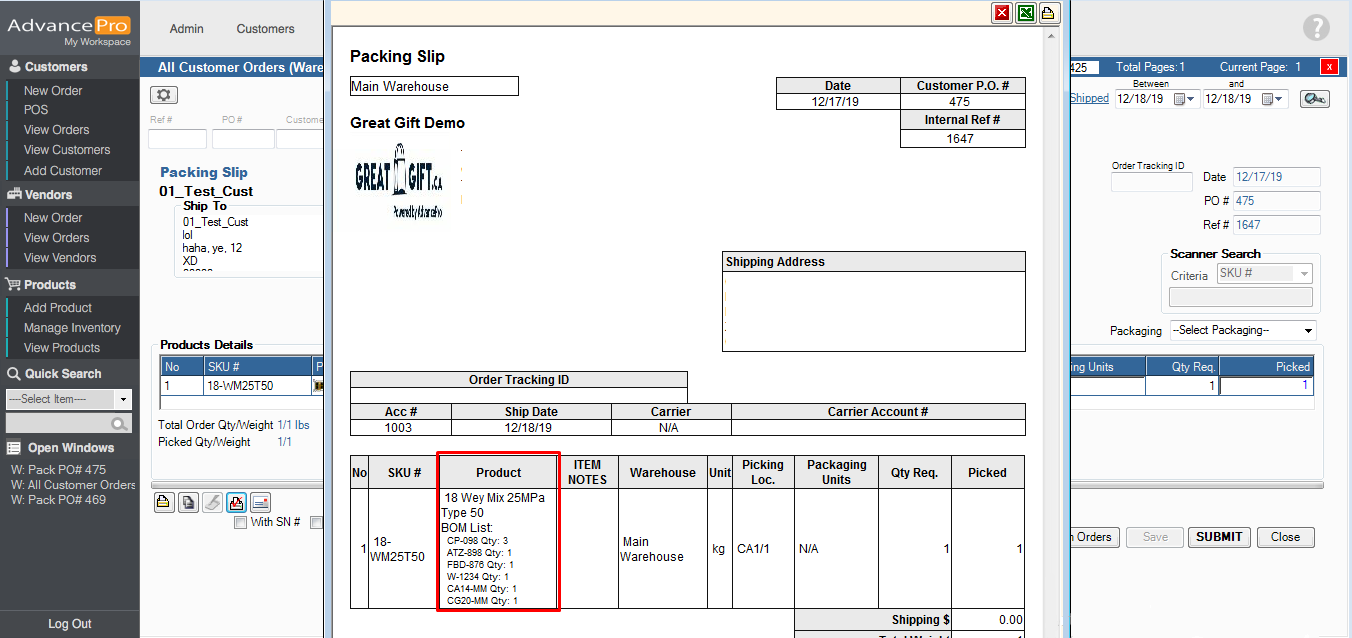
Task: Export packing slip to Excel
Action: (1026, 13)
